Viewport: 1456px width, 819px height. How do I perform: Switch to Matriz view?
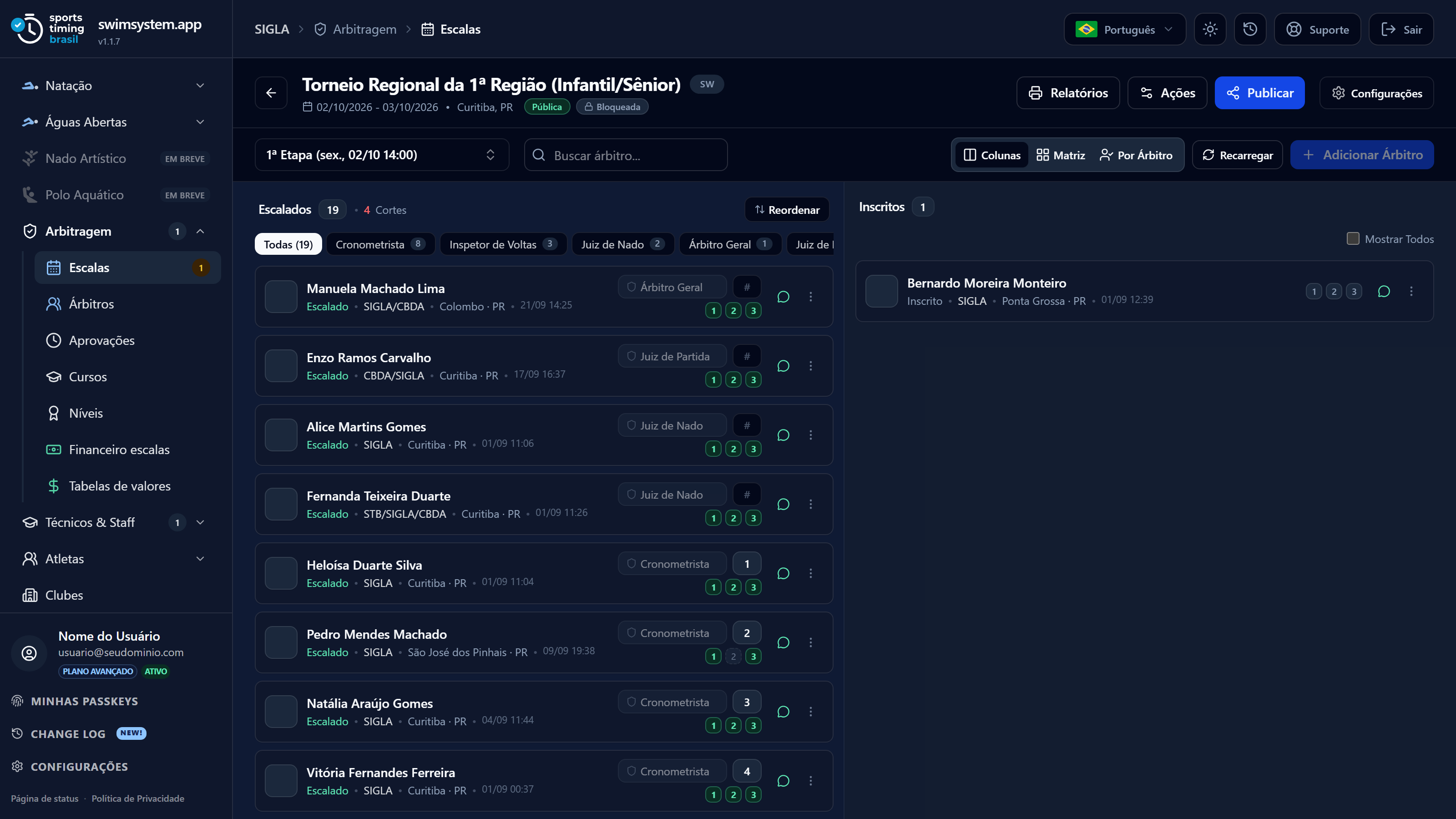click(1060, 155)
